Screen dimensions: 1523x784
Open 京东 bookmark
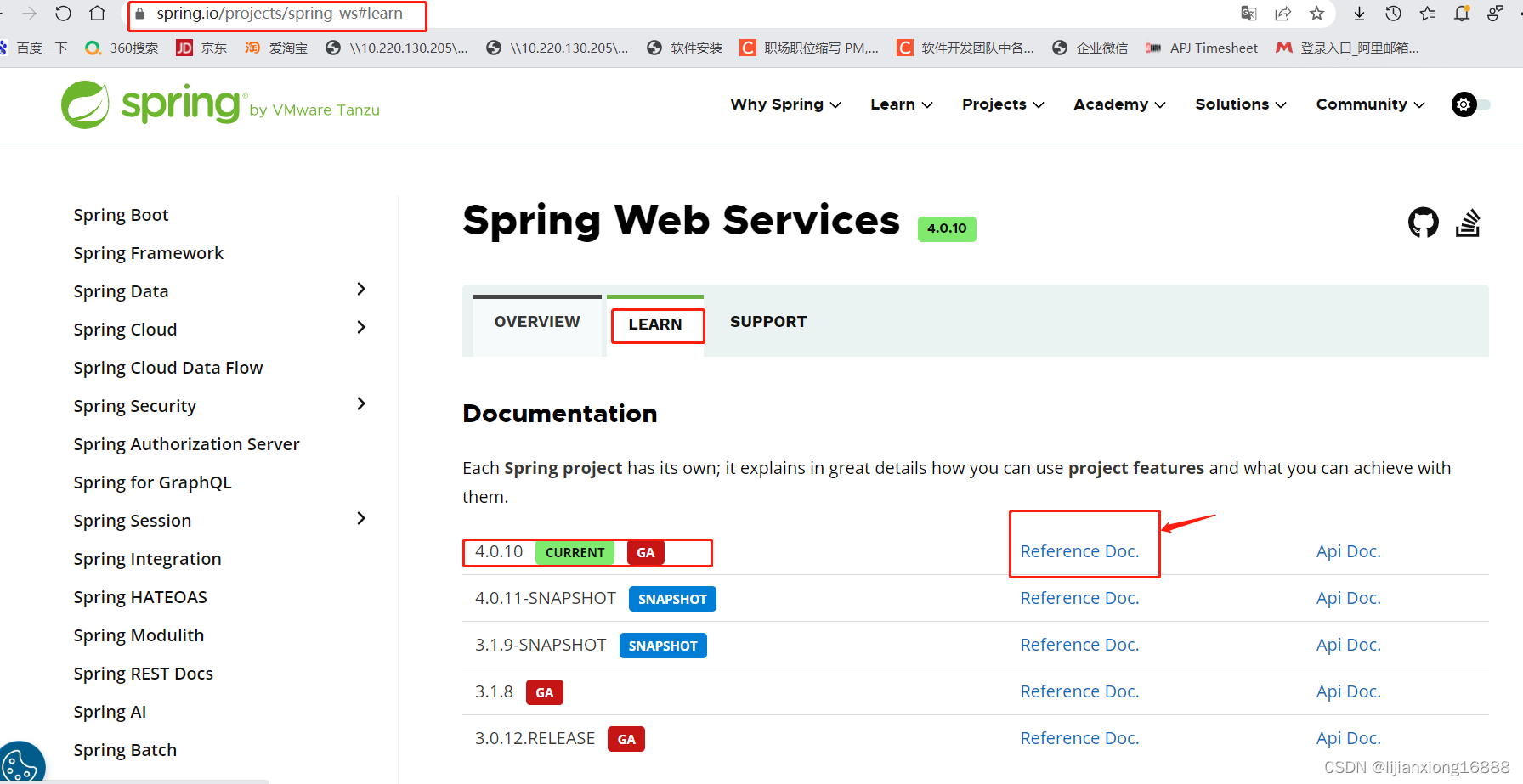[201, 48]
